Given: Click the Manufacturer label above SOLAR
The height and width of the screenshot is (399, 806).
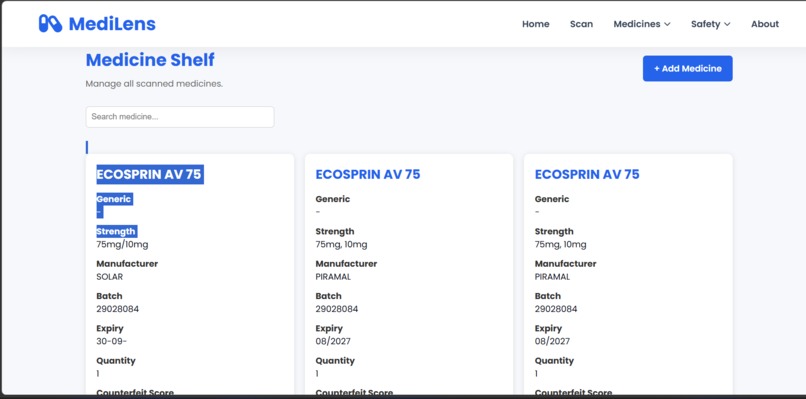Looking at the screenshot, I should tap(127, 264).
